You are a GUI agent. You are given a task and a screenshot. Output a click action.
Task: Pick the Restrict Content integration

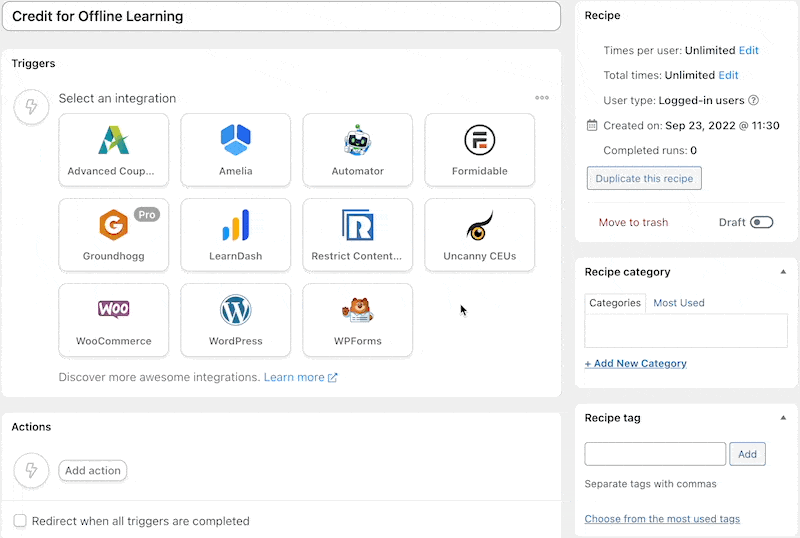pyautogui.click(x=357, y=235)
